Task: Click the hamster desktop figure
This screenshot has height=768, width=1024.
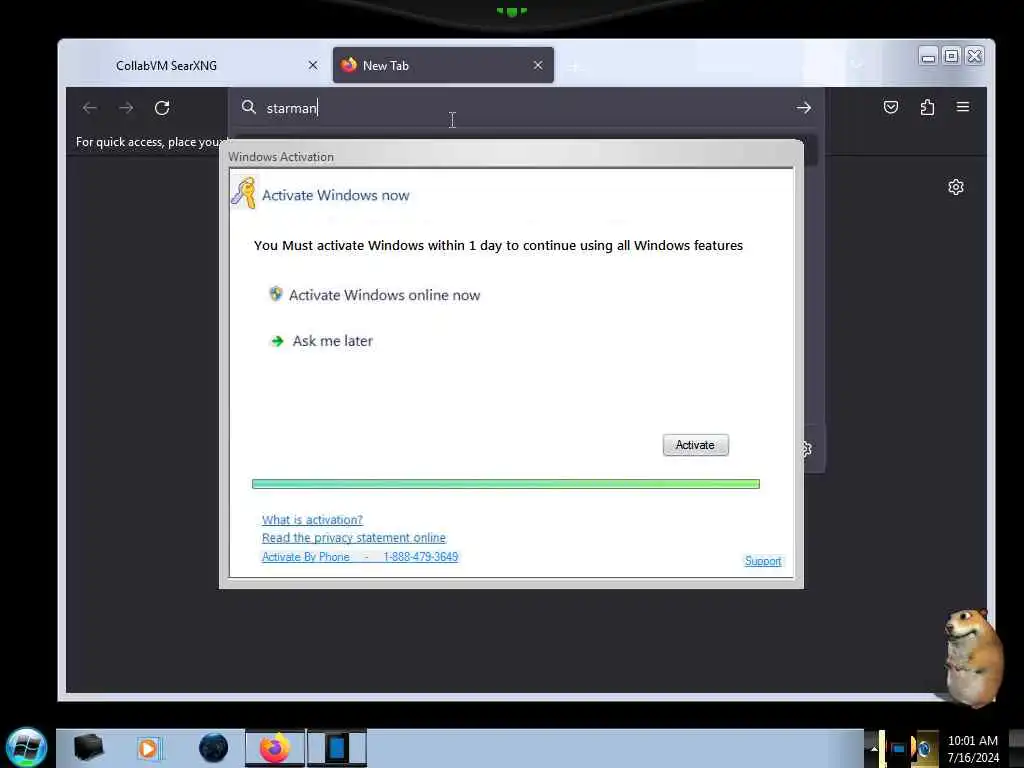Action: click(x=972, y=657)
